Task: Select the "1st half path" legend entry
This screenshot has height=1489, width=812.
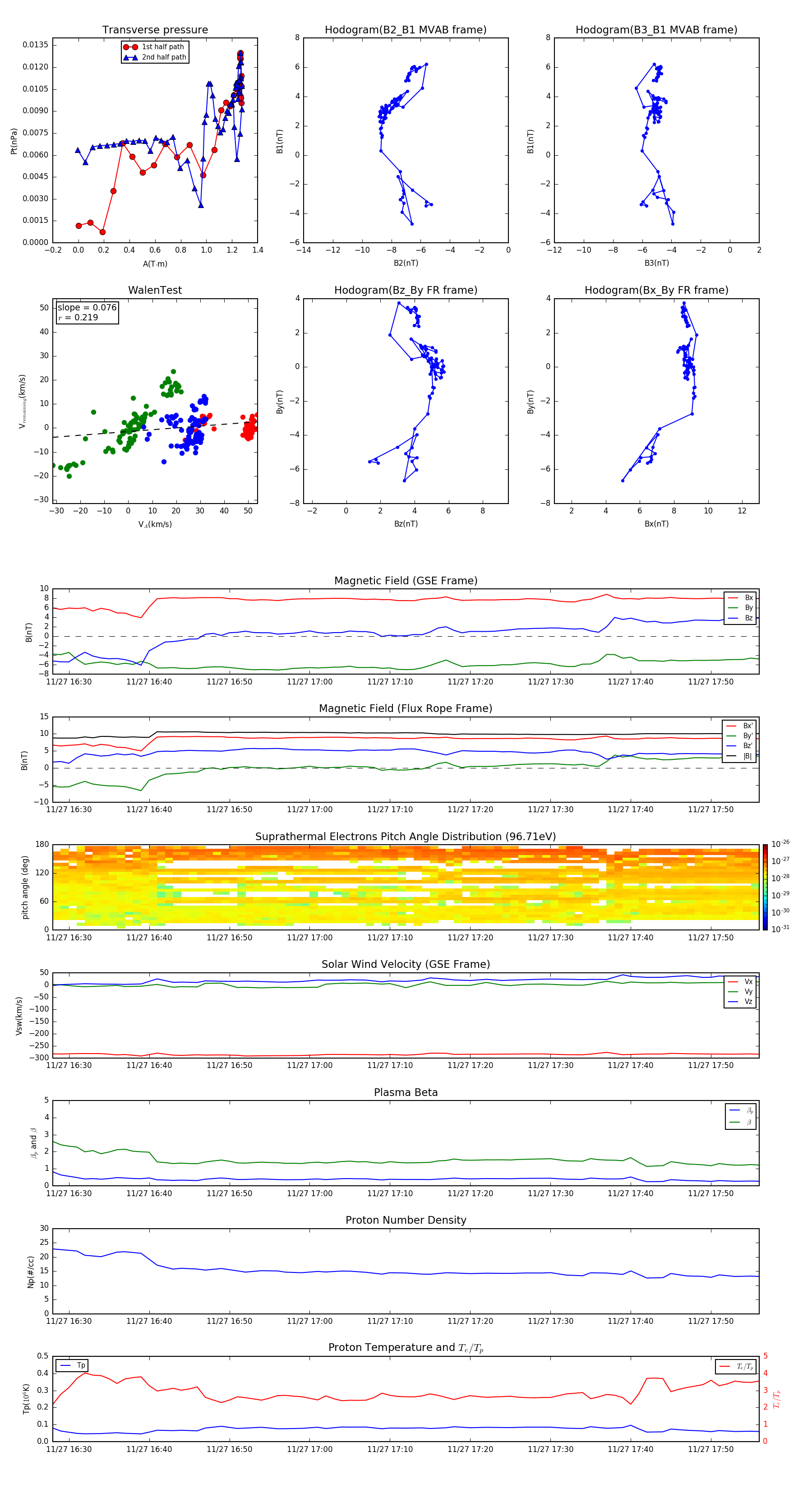Action: (154, 47)
